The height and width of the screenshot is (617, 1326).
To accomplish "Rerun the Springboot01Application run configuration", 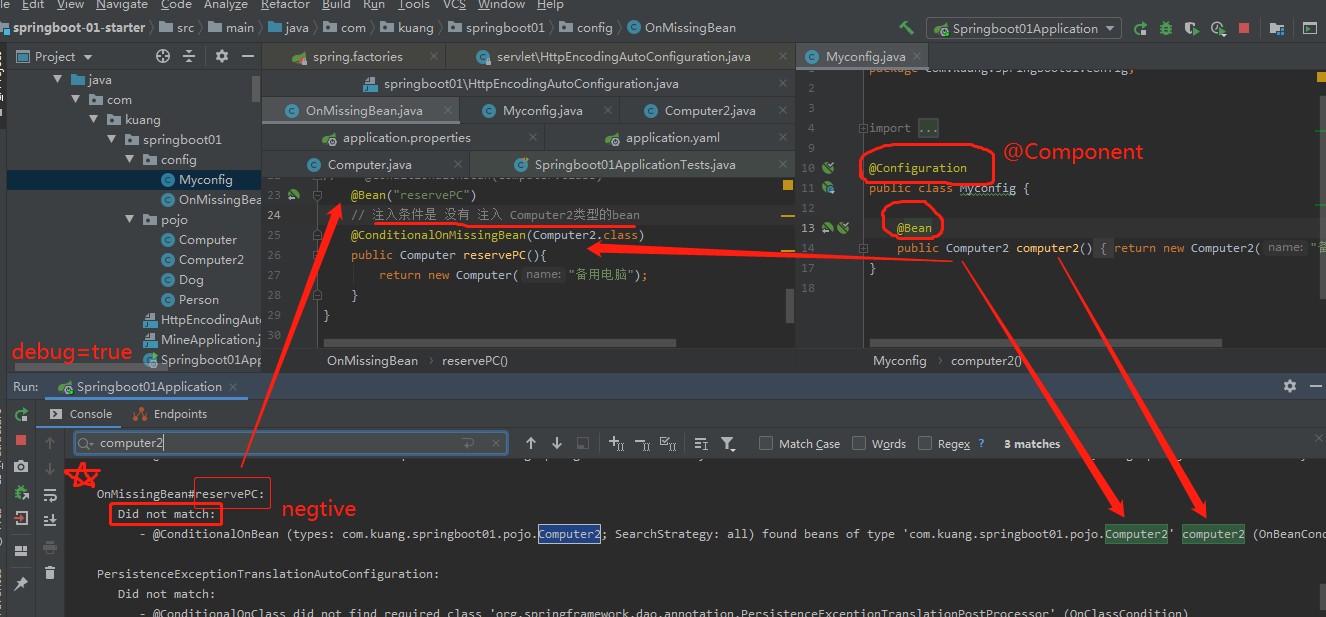I will tap(1140, 28).
